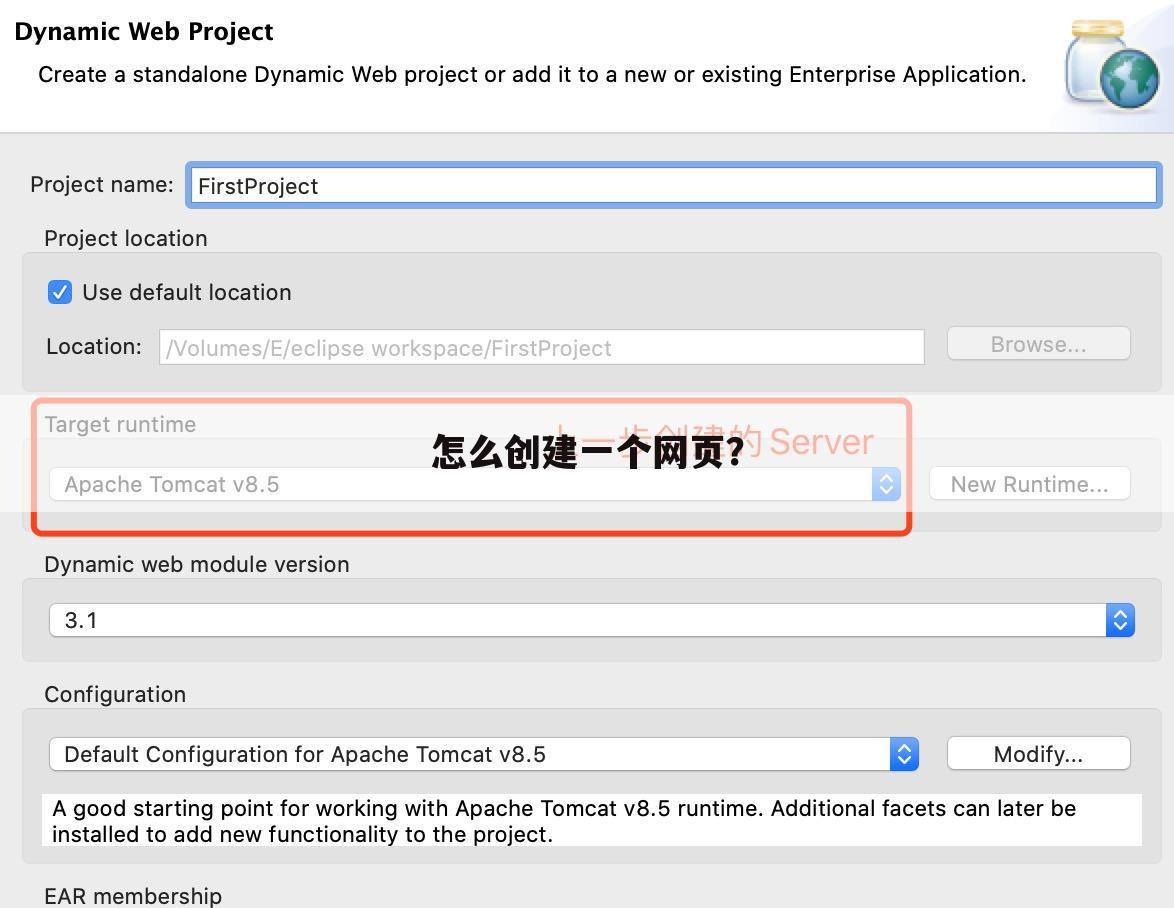Click the 'Create a standalone Dynamic Web project' description
1174x908 pixels.
click(532, 75)
